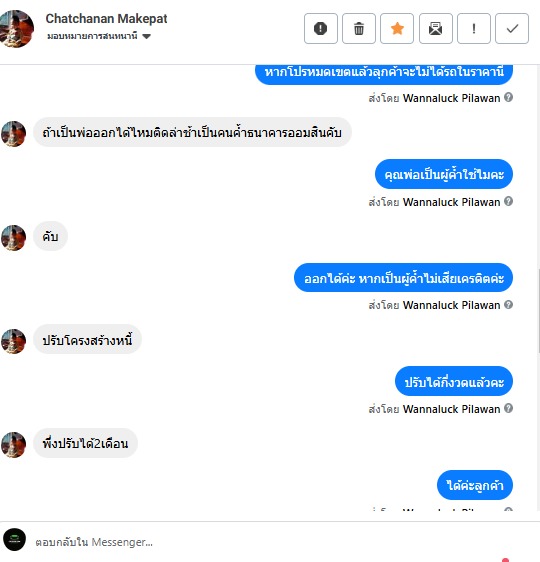The height and width of the screenshot is (562, 540).
Task: Click sender name Wannaluck Pilawan under ออกได้ค่ะ
Action: (x=451, y=305)
